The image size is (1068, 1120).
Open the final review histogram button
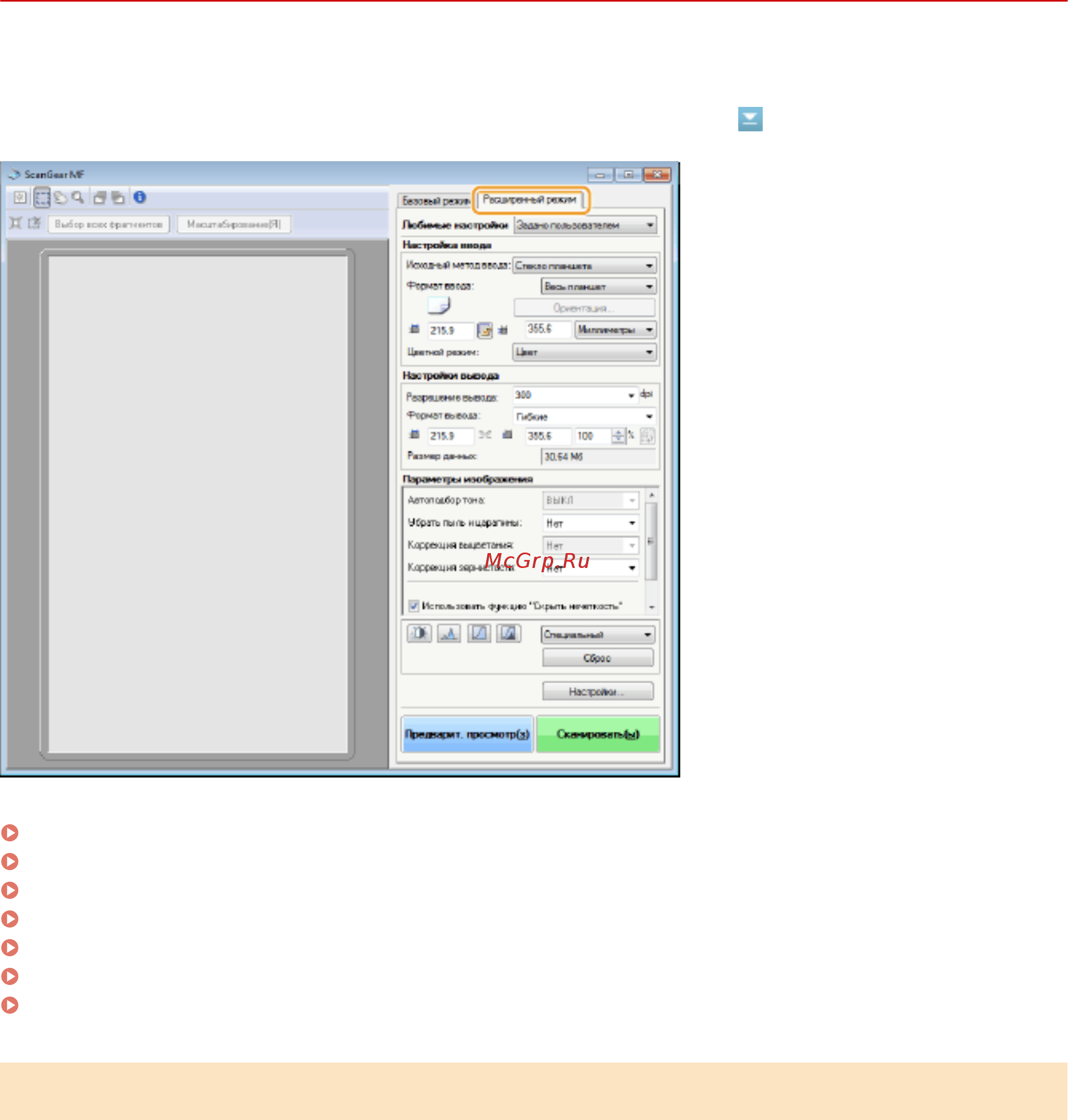tap(508, 633)
